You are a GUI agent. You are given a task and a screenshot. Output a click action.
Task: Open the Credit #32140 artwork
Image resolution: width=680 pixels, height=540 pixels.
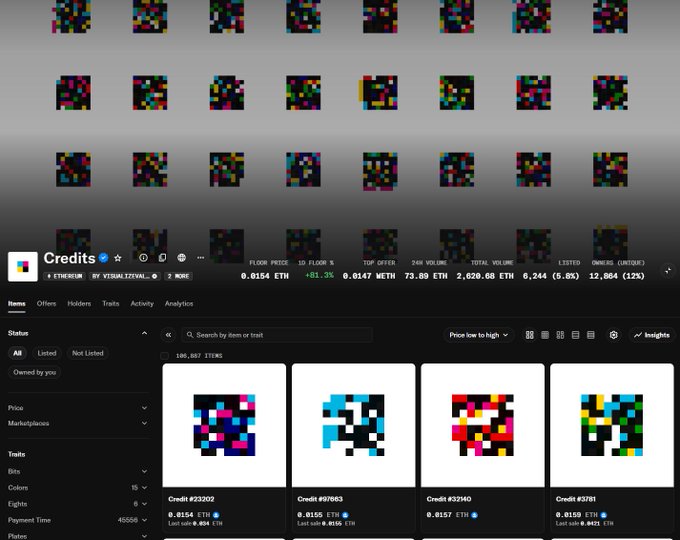(x=483, y=425)
